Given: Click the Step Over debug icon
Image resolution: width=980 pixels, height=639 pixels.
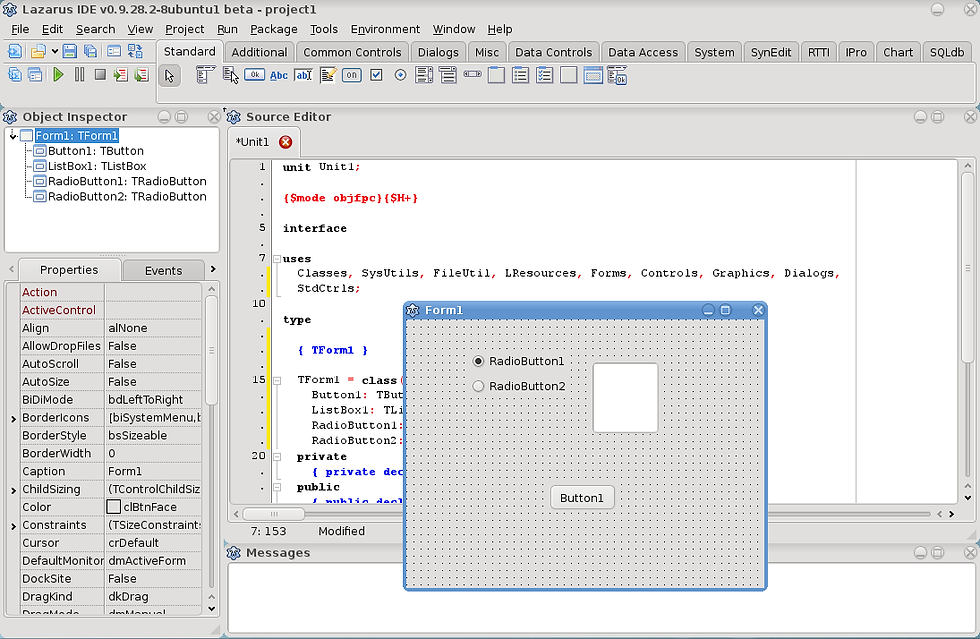Looking at the screenshot, I should pyautogui.click(x=141, y=75).
